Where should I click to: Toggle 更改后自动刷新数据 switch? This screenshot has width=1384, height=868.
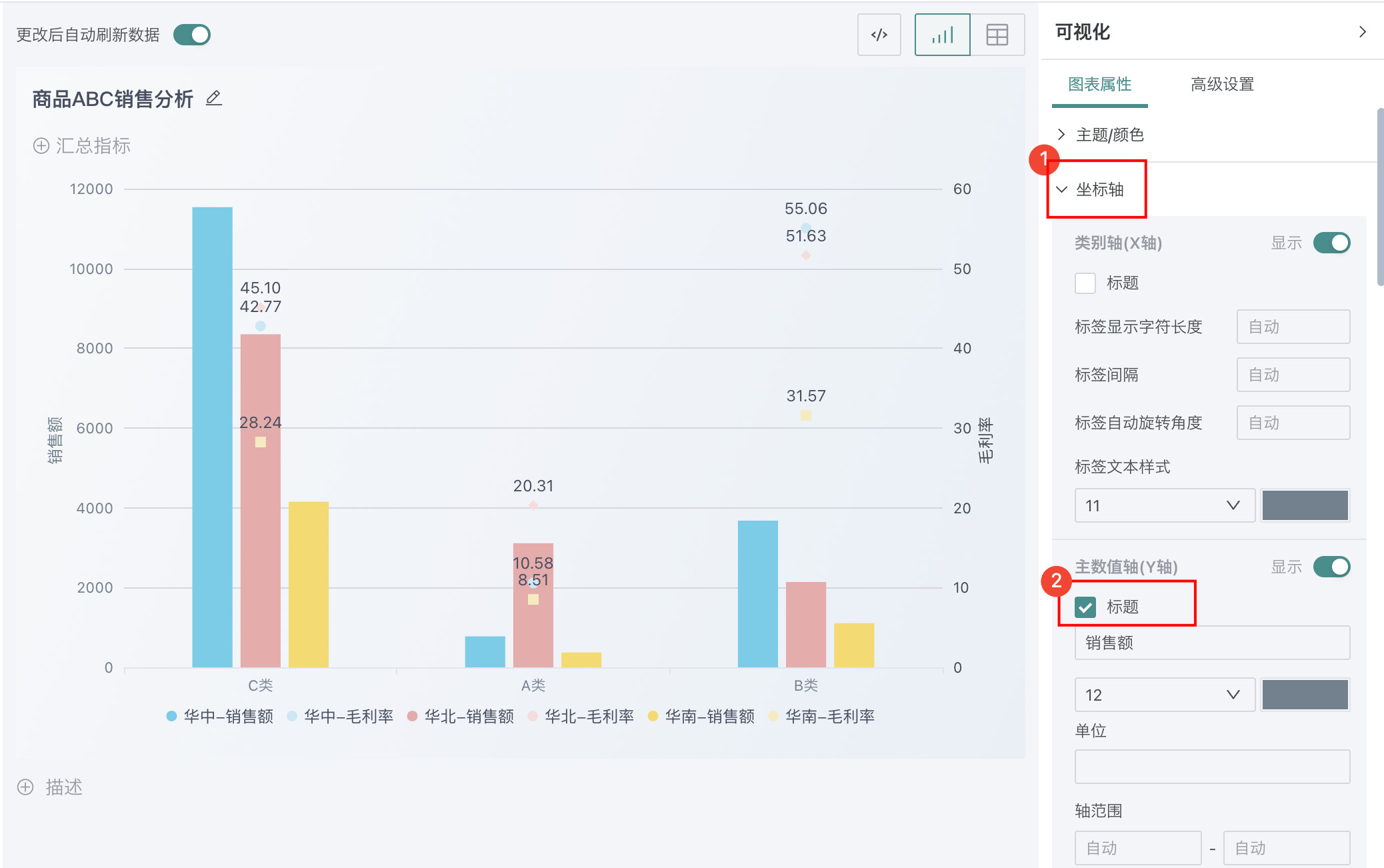[192, 35]
